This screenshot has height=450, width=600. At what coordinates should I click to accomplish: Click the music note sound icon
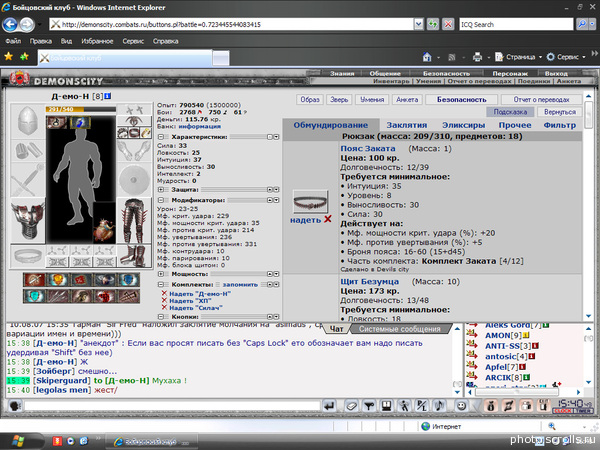[x=440, y=406]
